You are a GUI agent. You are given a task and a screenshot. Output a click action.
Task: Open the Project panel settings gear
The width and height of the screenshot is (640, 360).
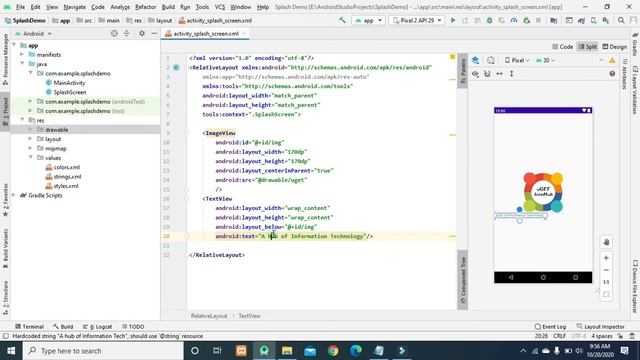click(142, 33)
